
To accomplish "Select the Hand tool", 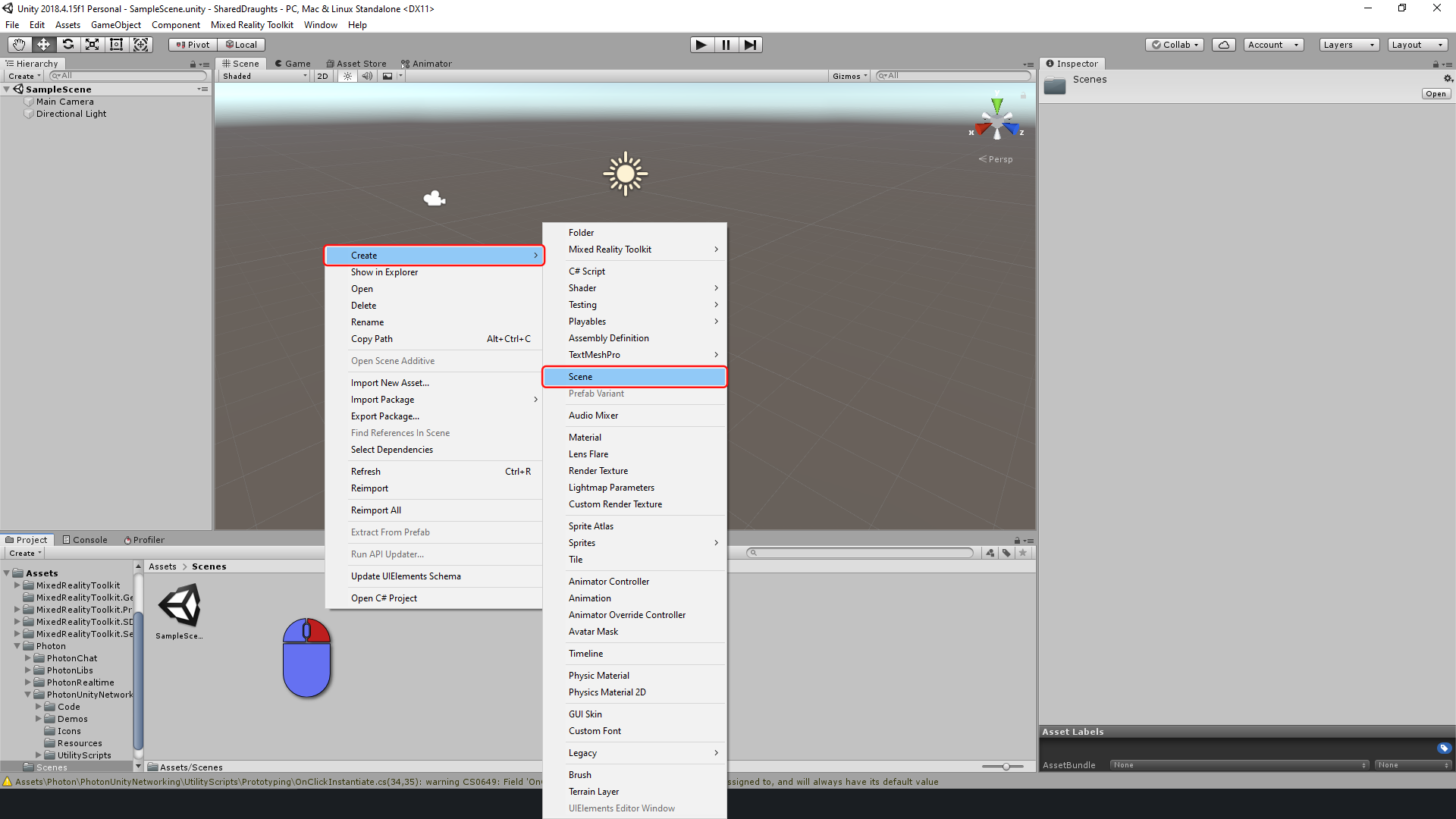I will pos(20,45).
